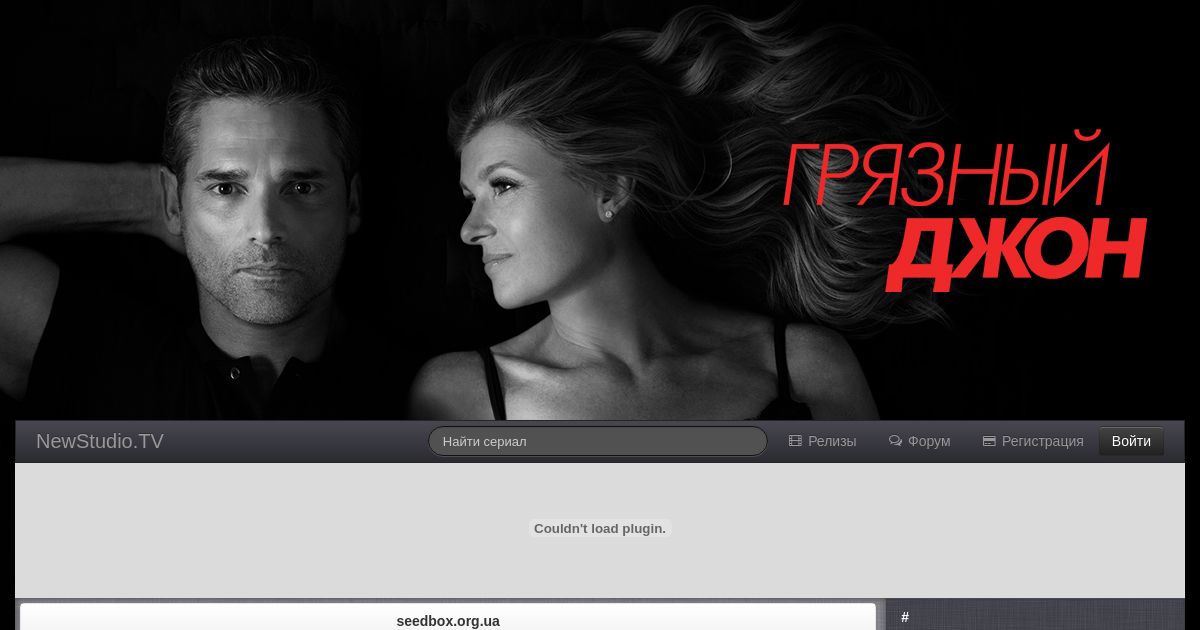The width and height of the screenshot is (1200, 630).
Task: Click the card icon beside Регистрация
Action: 989,441
